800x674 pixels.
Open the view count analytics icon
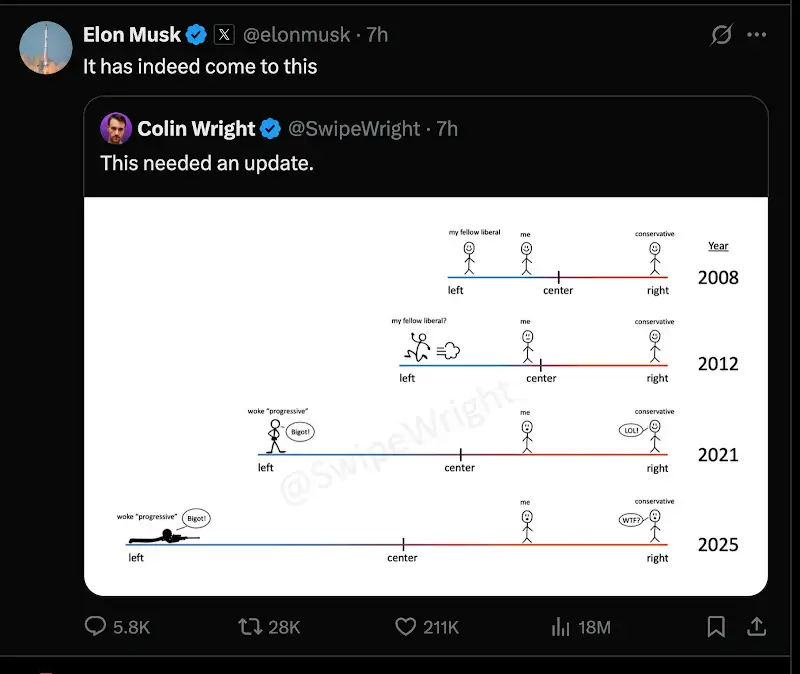pos(560,626)
